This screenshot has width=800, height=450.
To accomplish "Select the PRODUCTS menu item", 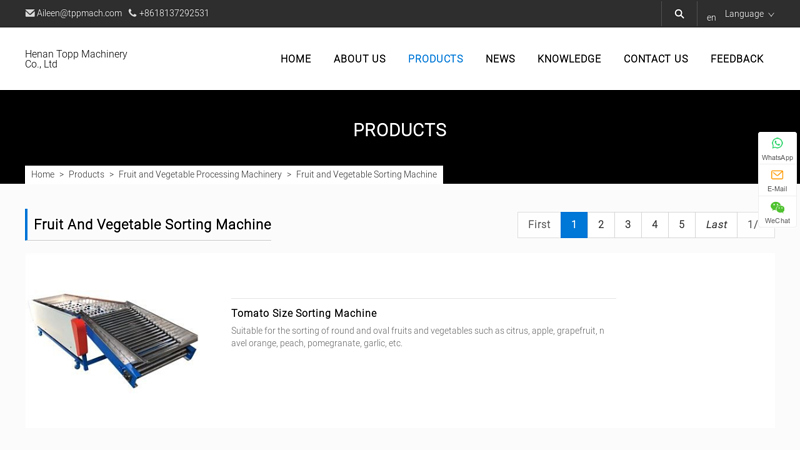I will [x=436, y=59].
